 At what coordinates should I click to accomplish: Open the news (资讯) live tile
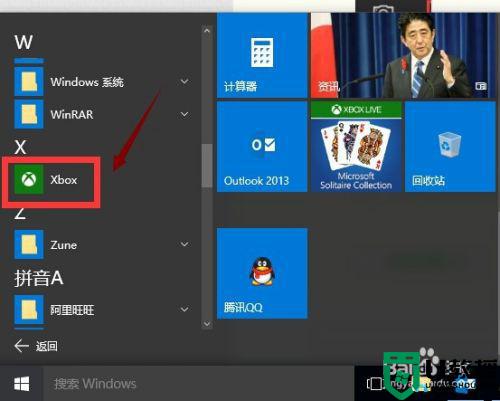click(403, 55)
